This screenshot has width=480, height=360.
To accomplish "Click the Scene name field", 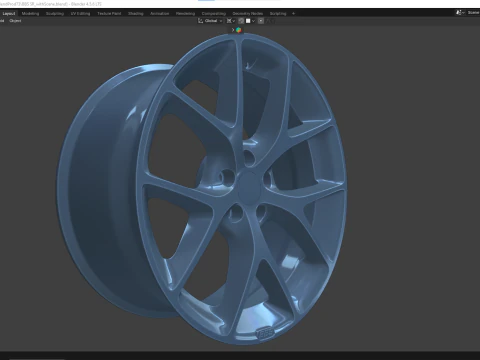I will 473,13.
